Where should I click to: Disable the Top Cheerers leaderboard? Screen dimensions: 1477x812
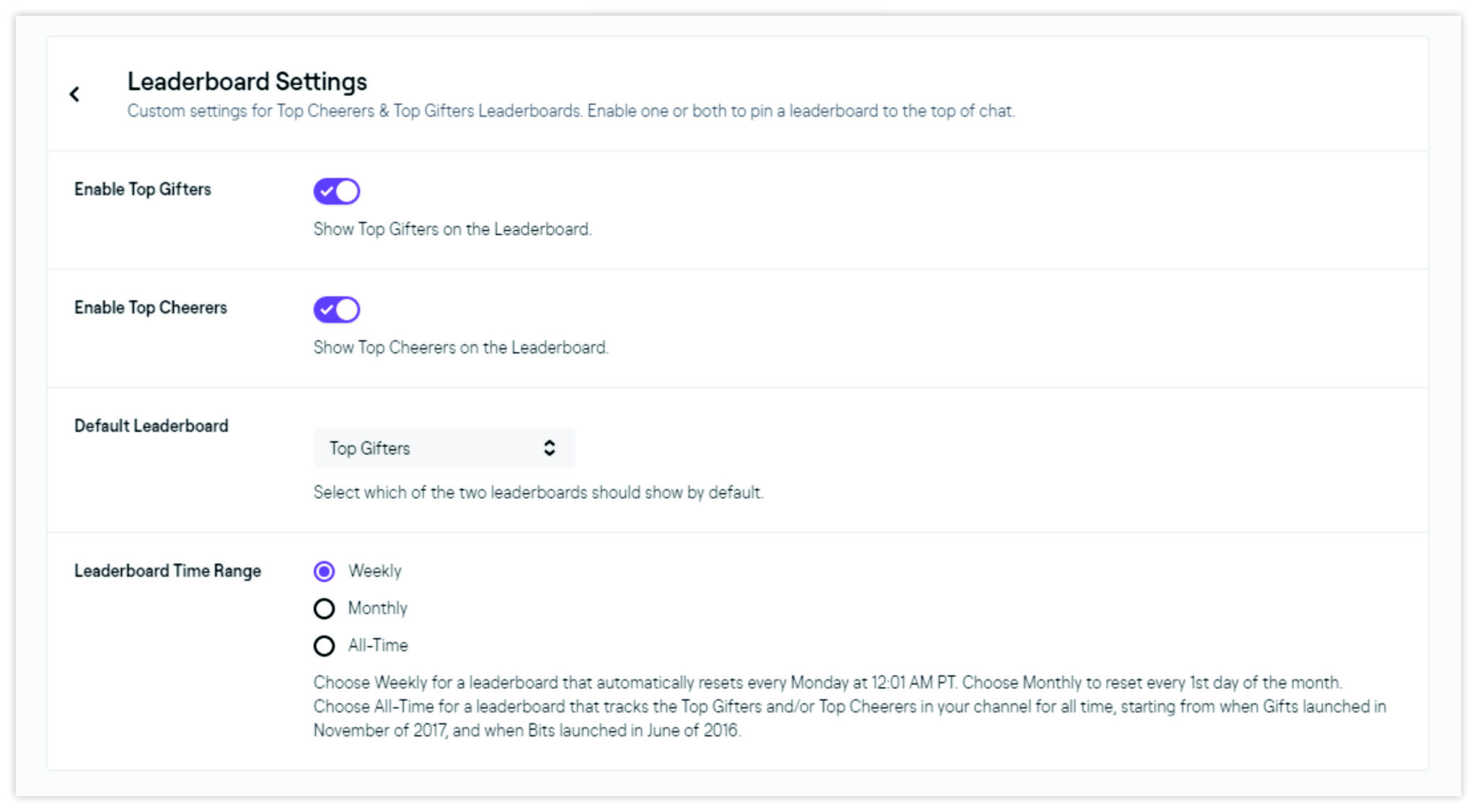pos(337,309)
